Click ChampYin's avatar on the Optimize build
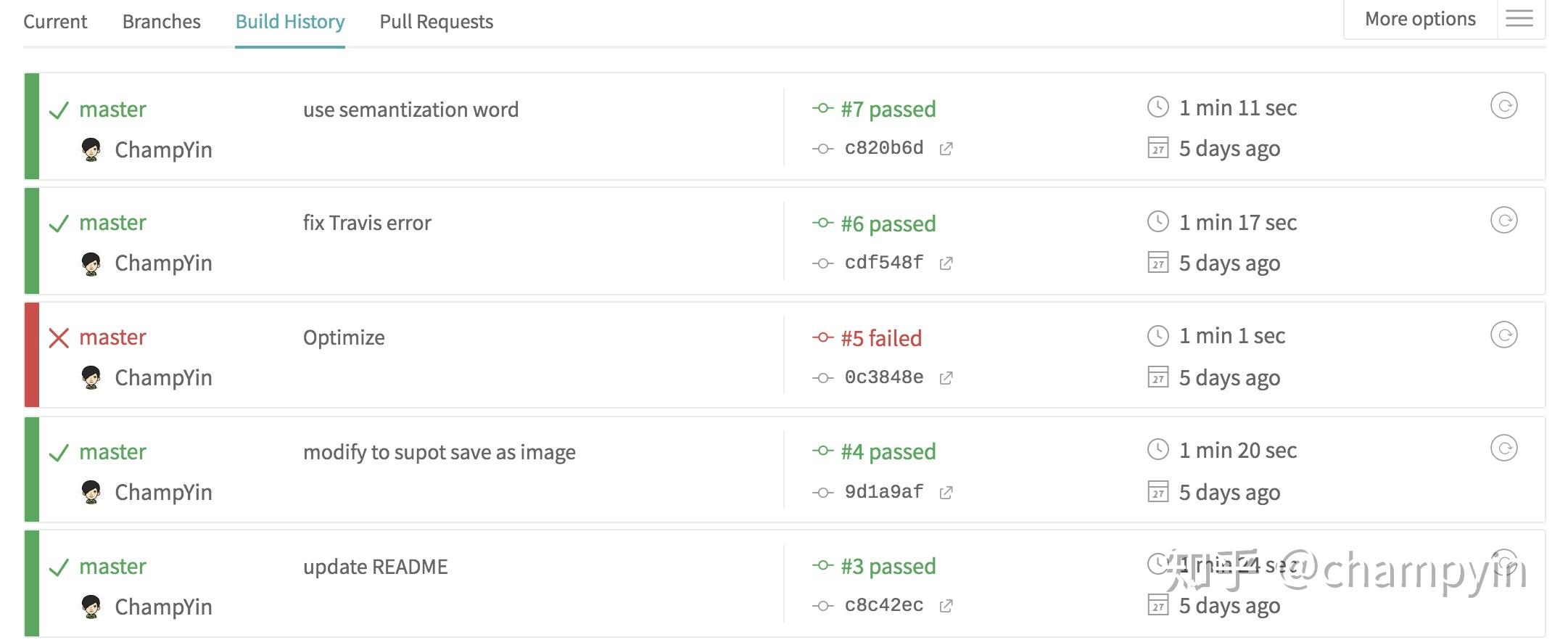 click(x=91, y=377)
